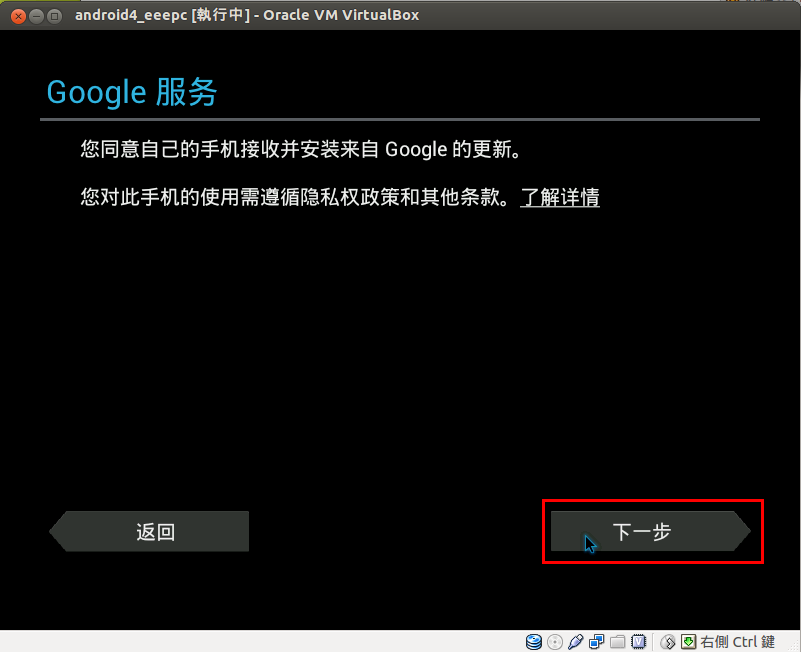801x652 pixels.
Task: Click the mouse integration status icon
Action: point(668,642)
